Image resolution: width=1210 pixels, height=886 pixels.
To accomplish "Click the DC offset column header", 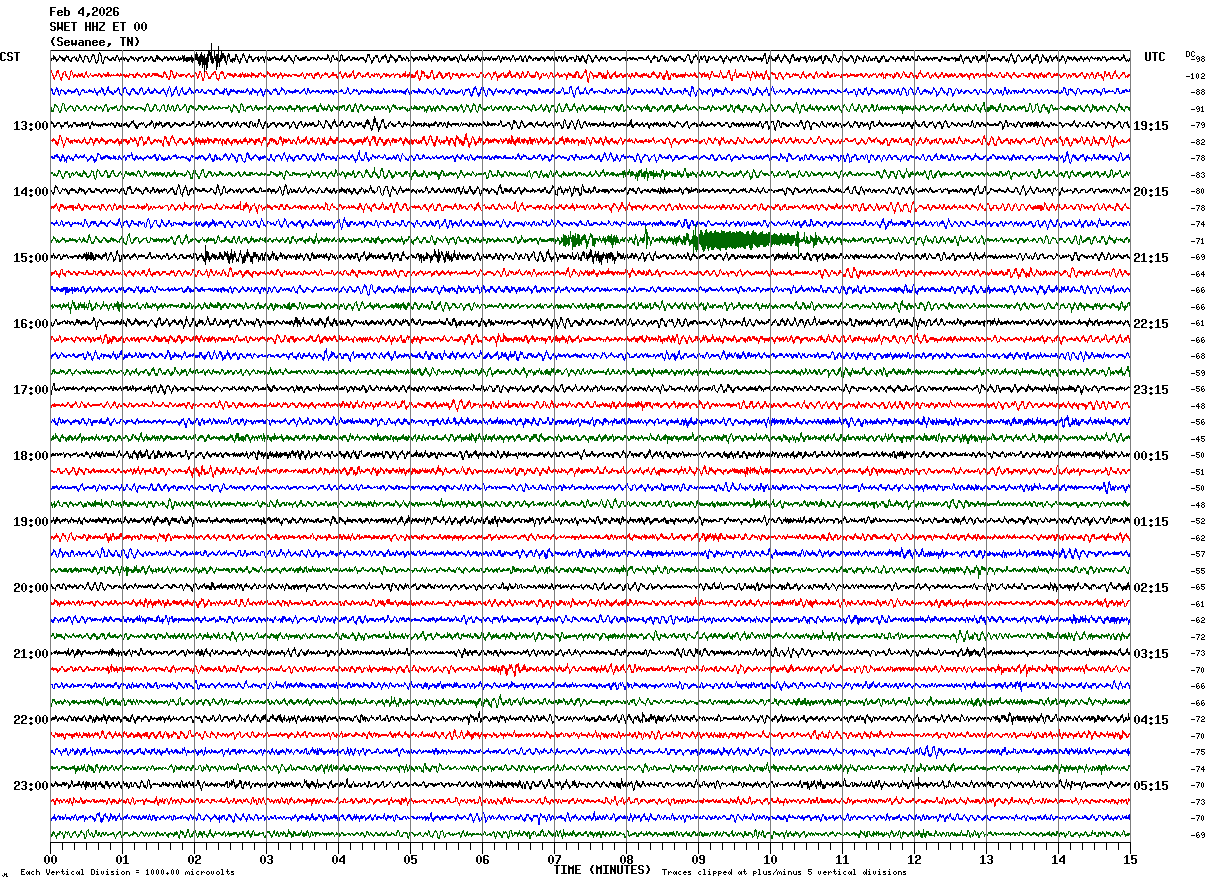I will pos(1190,54).
